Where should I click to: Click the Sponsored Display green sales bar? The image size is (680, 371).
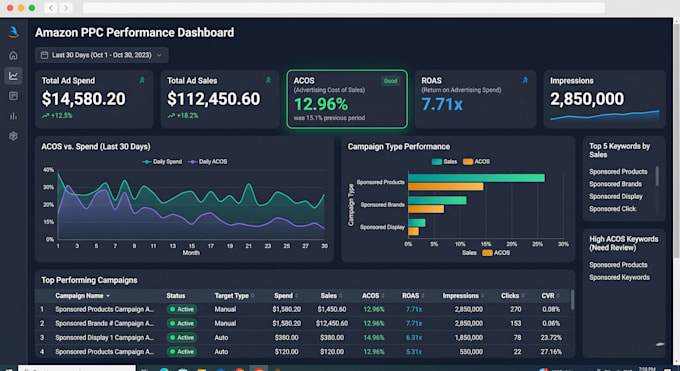pyautogui.click(x=417, y=223)
